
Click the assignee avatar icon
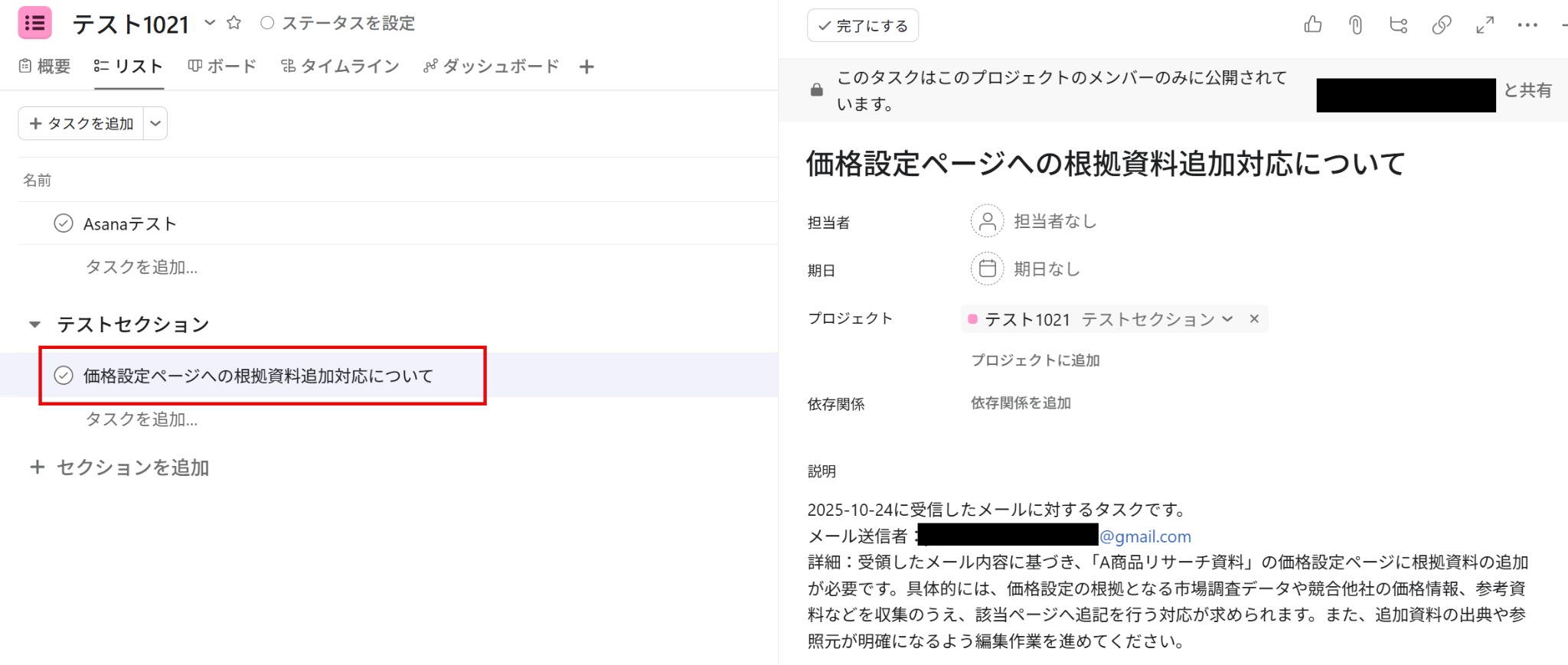click(988, 221)
